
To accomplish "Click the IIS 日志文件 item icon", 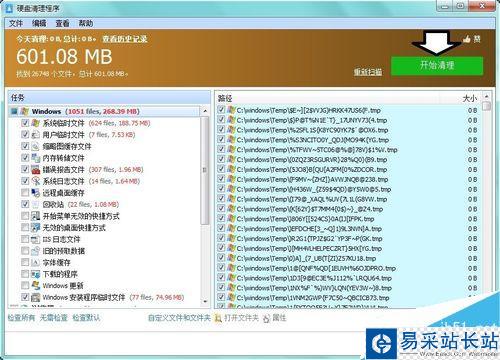I will 36,239.
